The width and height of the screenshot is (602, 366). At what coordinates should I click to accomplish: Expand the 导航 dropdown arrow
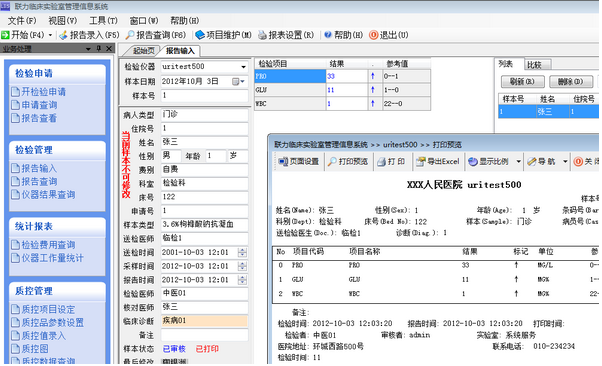pyautogui.click(x=565, y=162)
